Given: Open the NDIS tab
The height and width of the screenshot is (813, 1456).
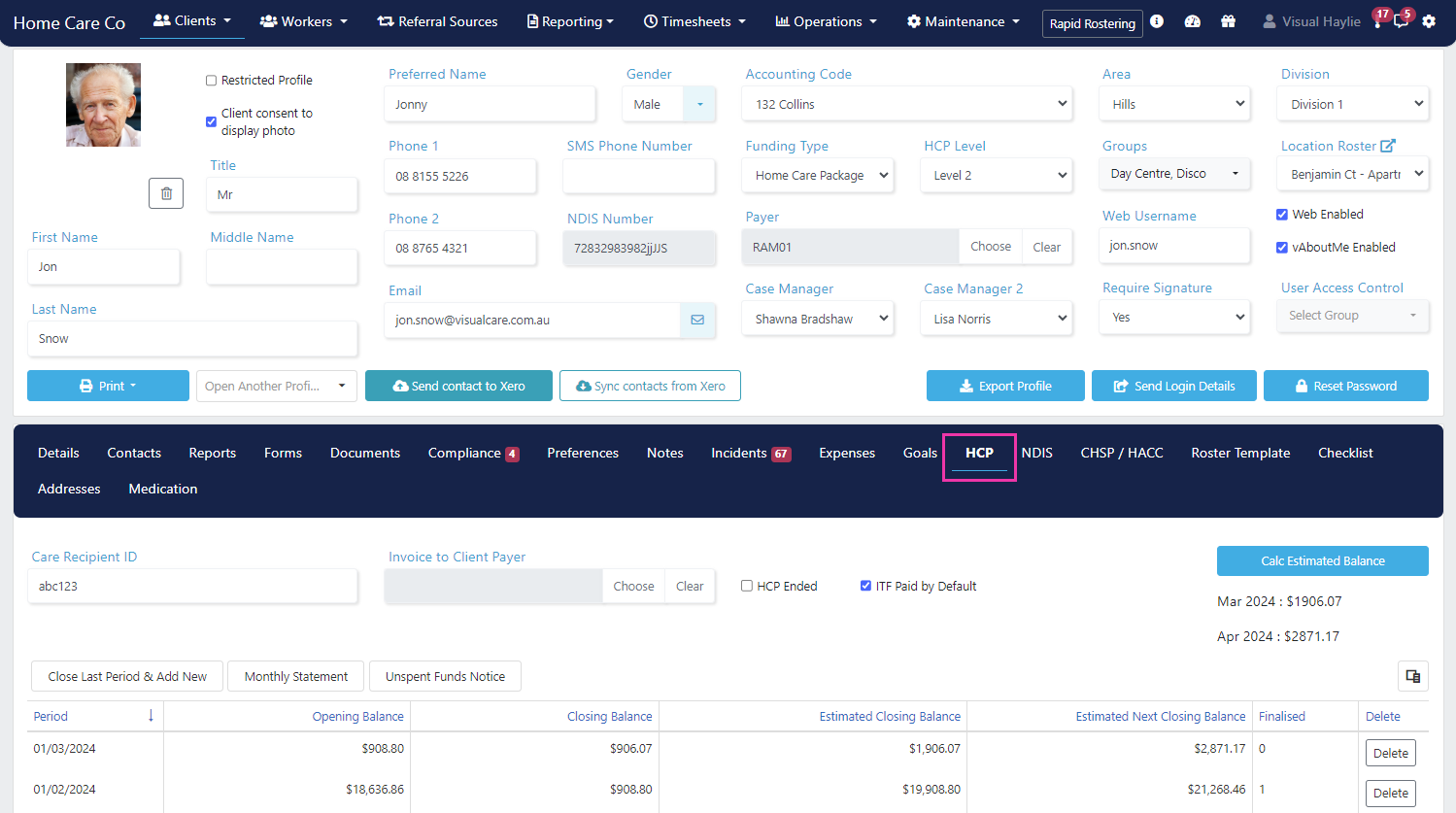Looking at the screenshot, I should [1037, 453].
